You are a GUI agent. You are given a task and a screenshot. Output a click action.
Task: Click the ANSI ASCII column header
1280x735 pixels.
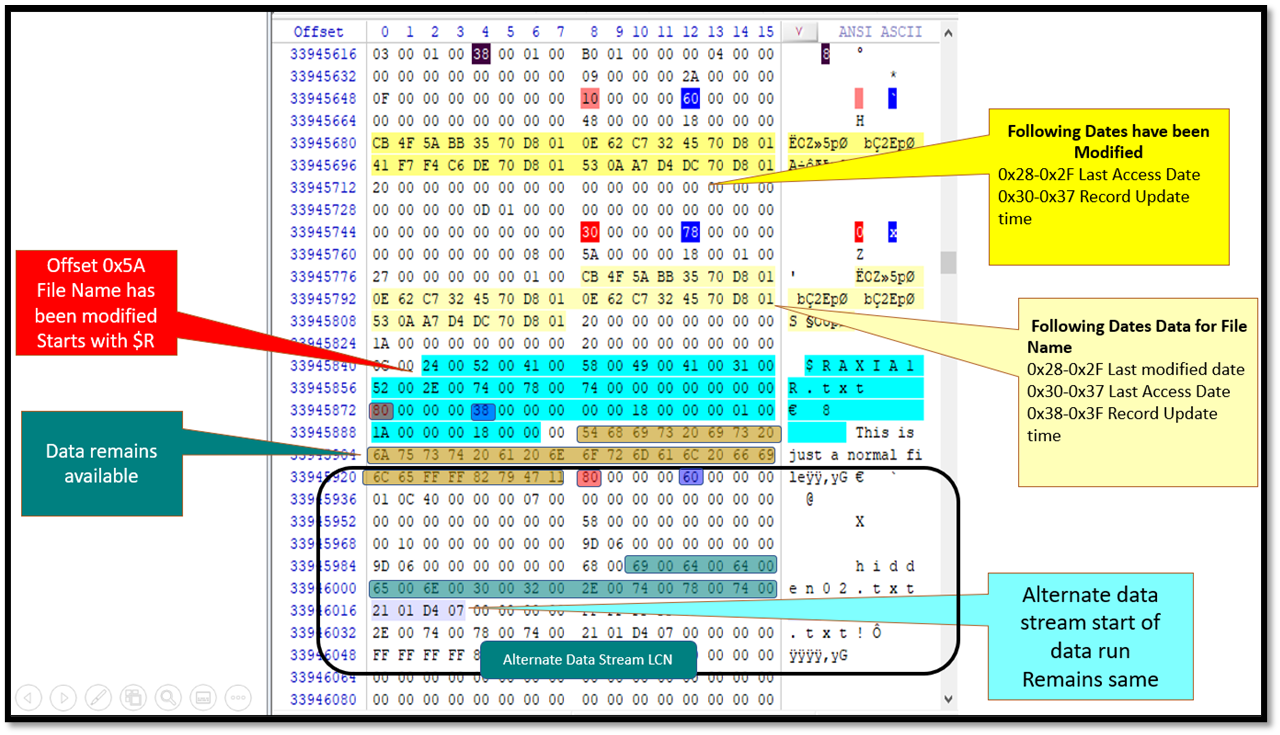pyautogui.click(x=880, y=32)
